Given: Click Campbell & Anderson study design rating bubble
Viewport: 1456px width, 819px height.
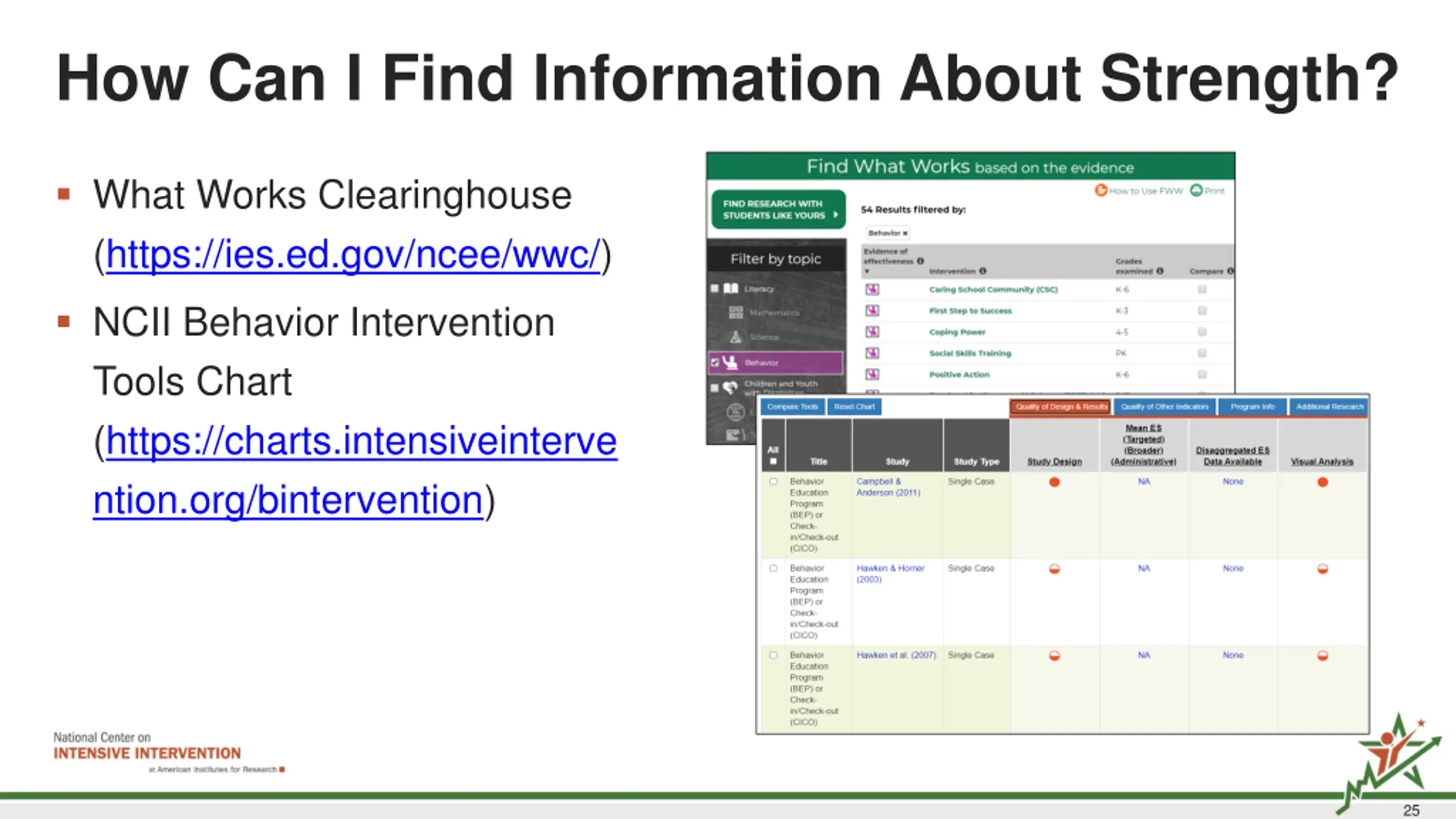Looking at the screenshot, I should pyautogui.click(x=1054, y=482).
